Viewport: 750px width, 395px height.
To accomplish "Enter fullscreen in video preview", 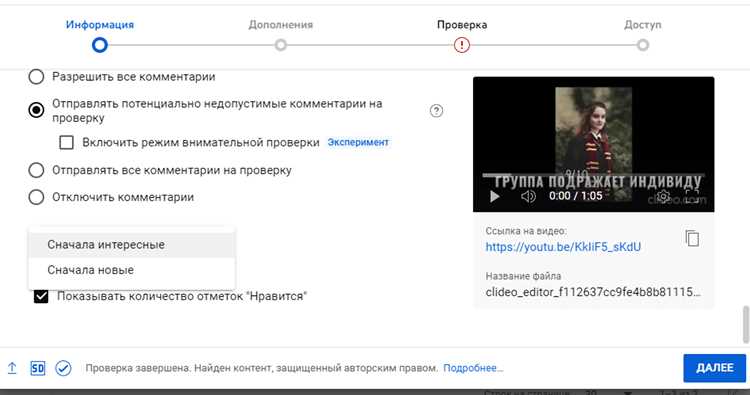I will pos(692,196).
